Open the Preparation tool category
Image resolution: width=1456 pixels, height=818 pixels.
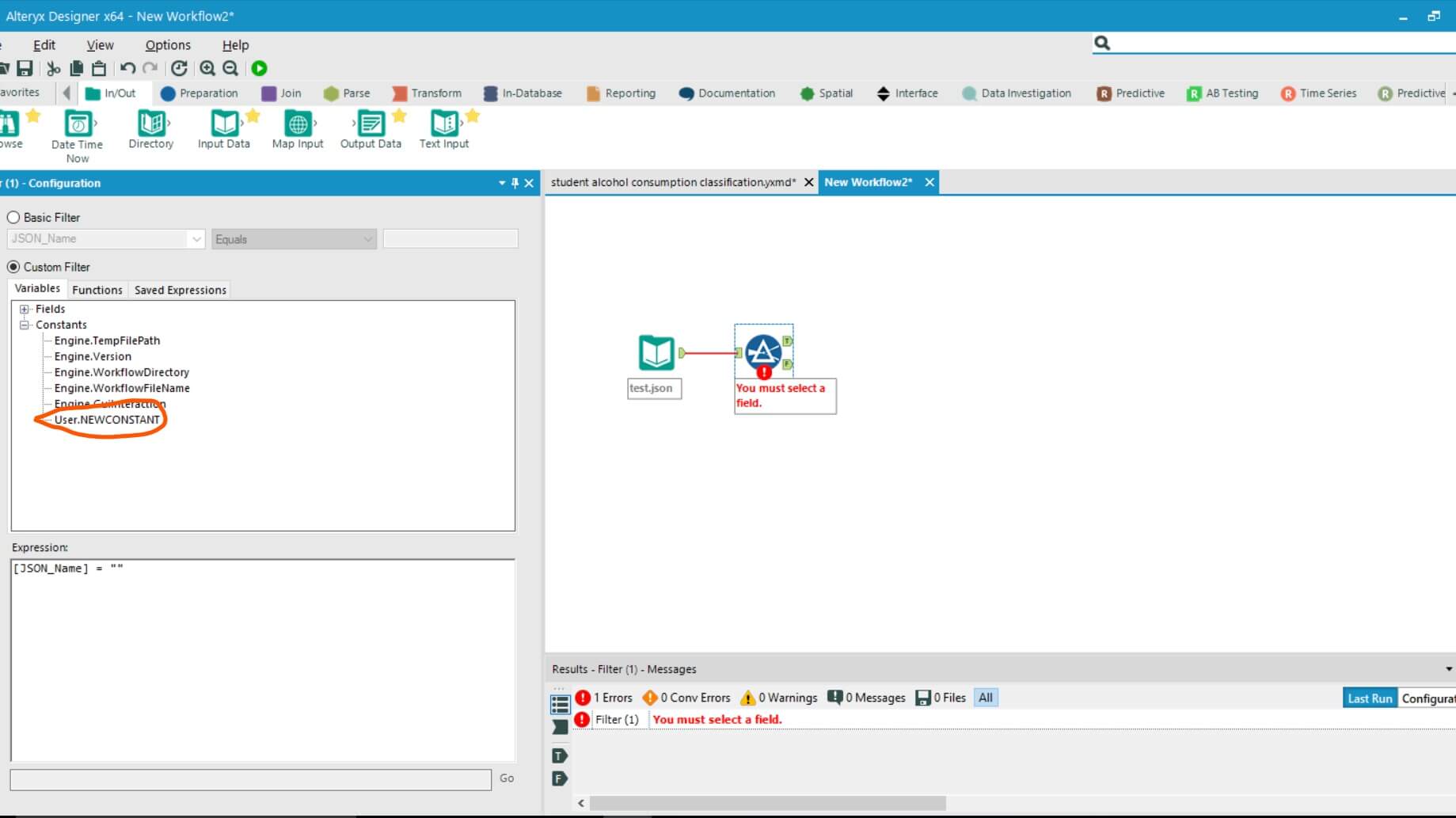pyautogui.click(x=200, y=93)
